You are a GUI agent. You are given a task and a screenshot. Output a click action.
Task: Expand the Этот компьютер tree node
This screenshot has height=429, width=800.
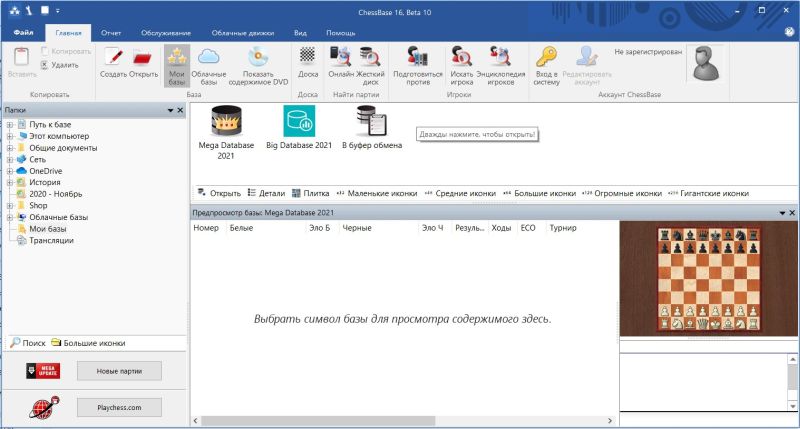9,136
